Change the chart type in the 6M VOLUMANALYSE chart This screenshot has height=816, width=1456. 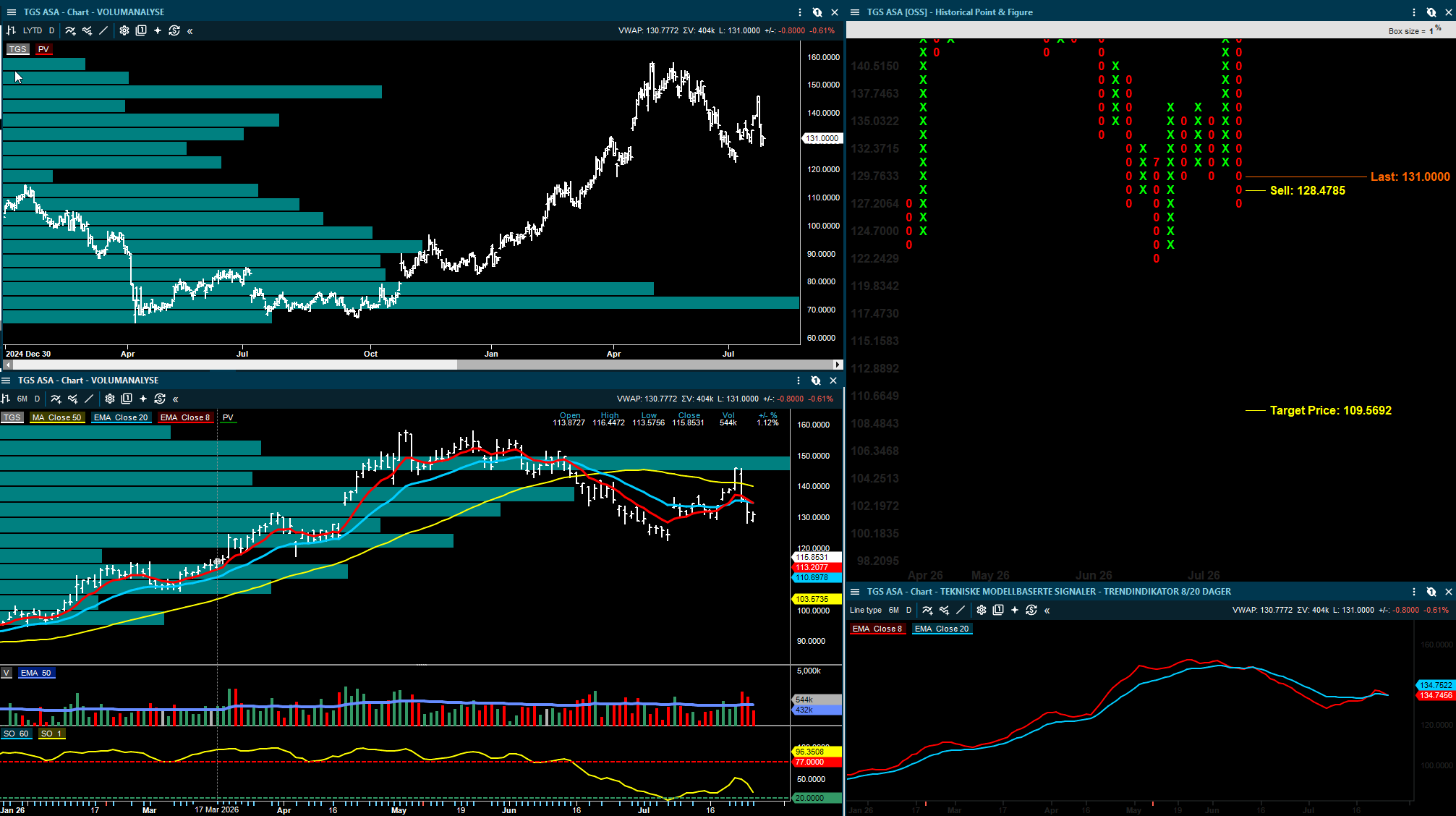pyautogui.click(x=5, y=399)
